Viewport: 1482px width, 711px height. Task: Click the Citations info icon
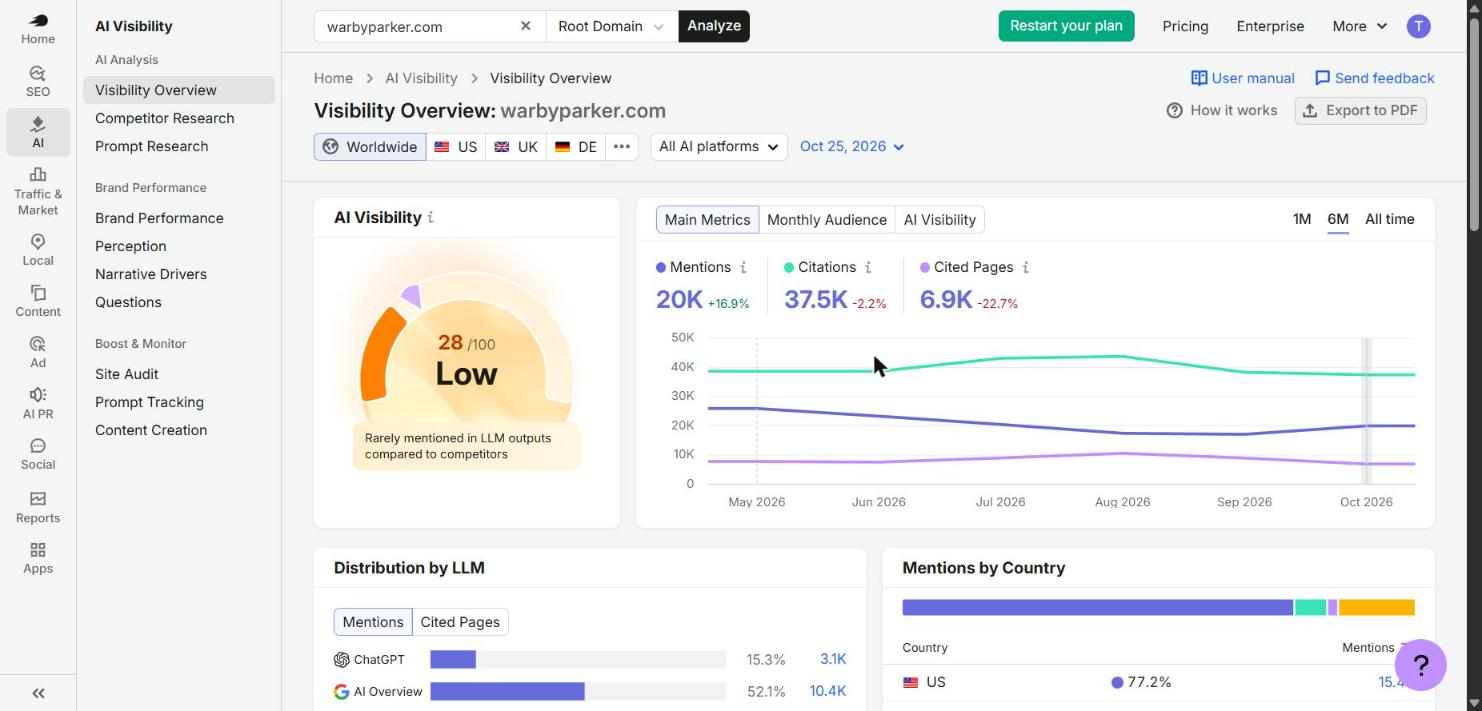868,267
